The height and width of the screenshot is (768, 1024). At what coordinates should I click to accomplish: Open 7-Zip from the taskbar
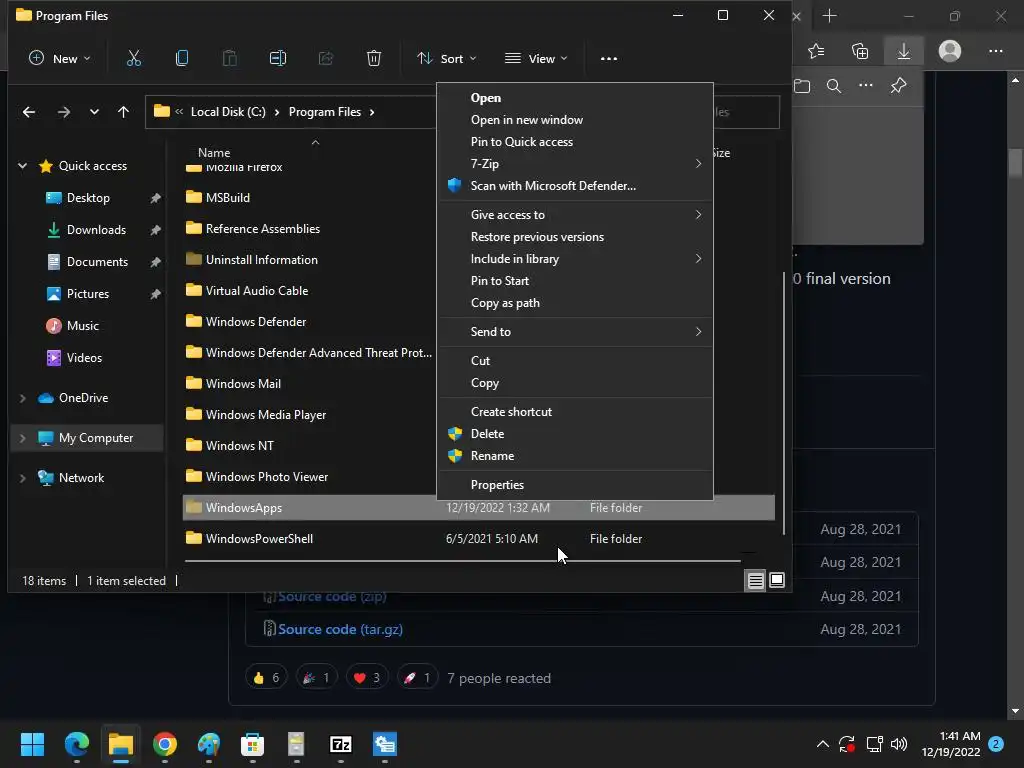[341, 744]
